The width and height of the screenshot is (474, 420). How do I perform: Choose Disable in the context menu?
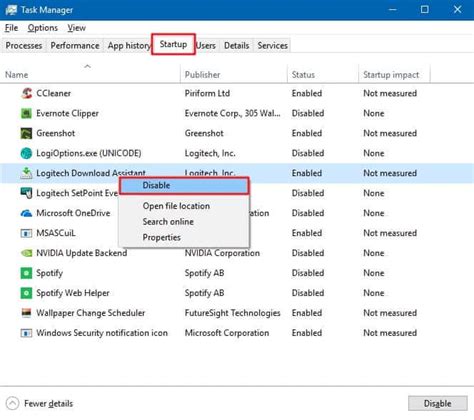184,186
